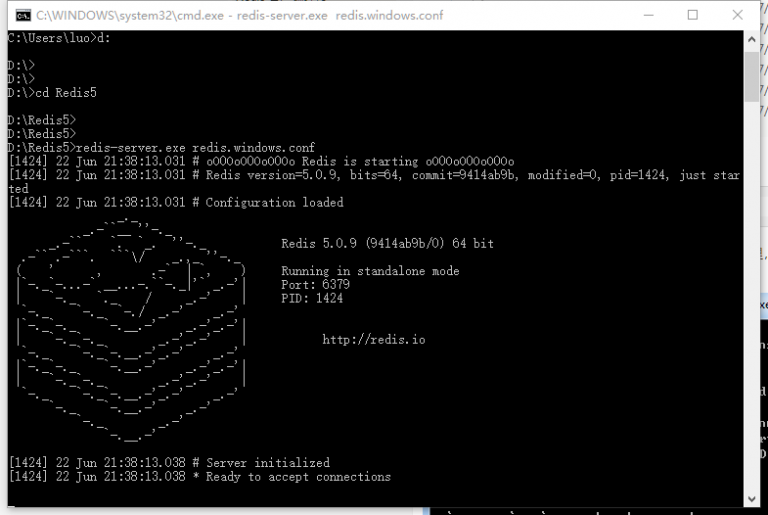Click the Redis ASCII art logo
The height and width of the screenshot is (515, 768).
130,330
